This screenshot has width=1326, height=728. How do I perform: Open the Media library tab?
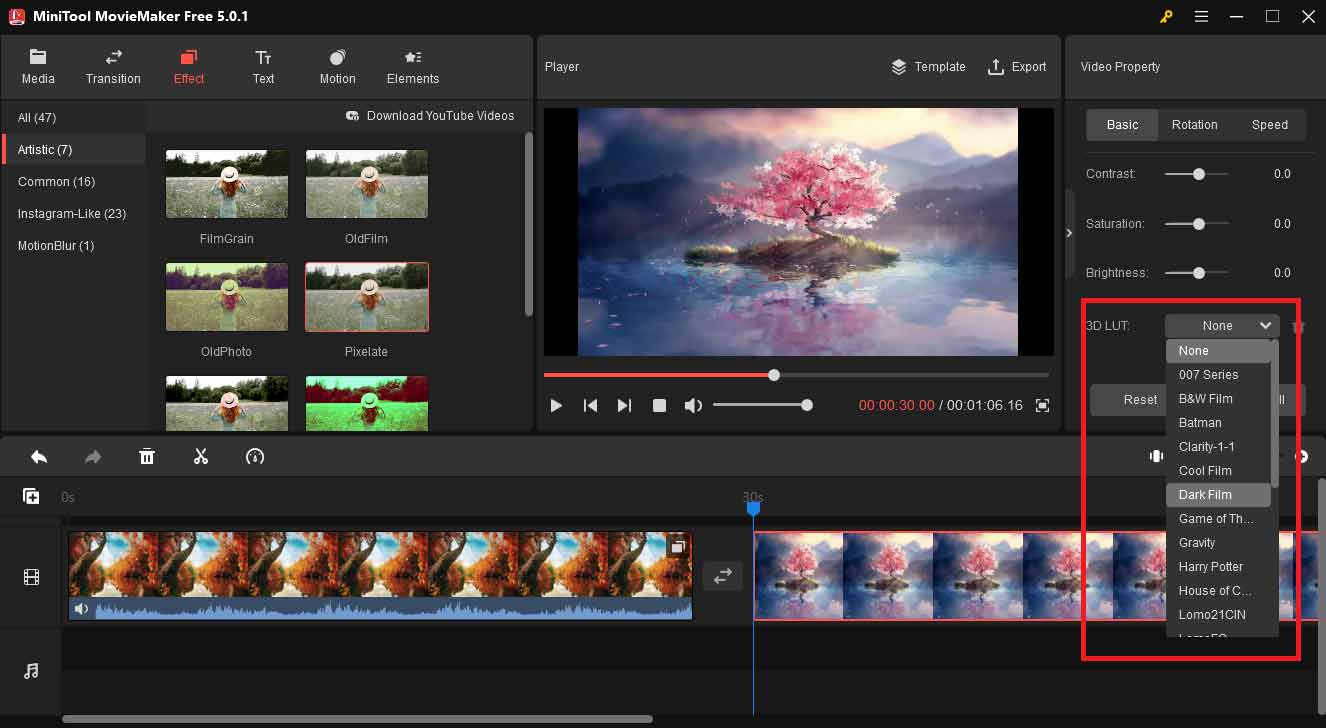click(38, 66)
